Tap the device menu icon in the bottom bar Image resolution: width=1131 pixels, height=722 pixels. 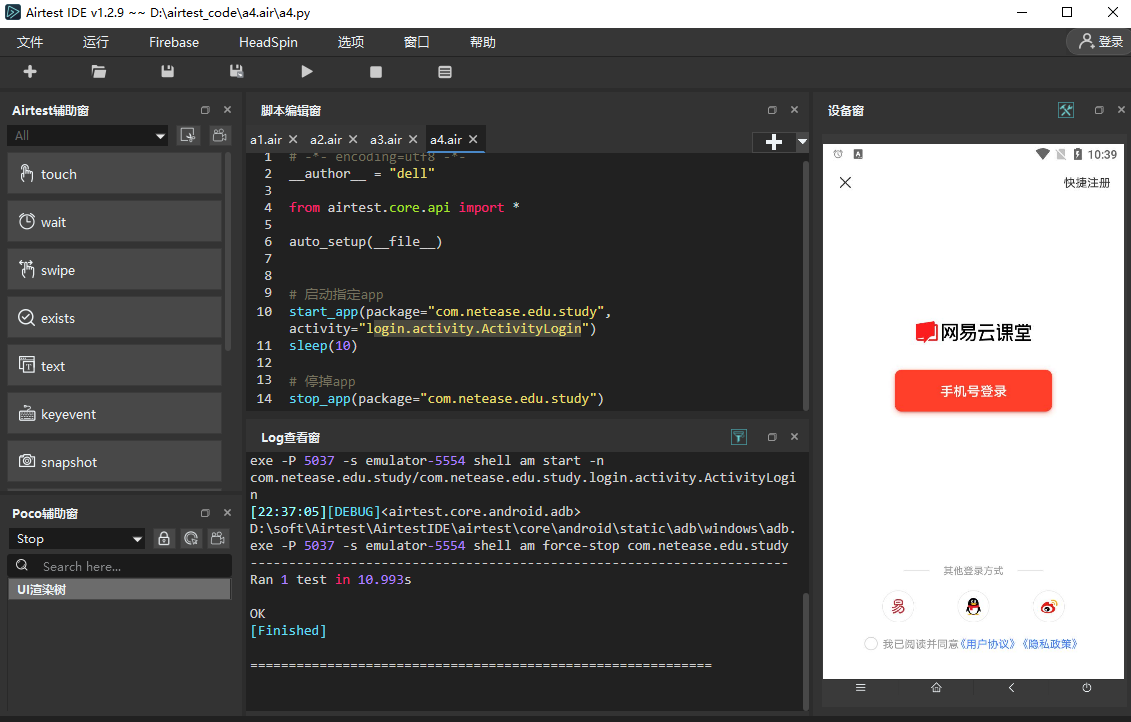coord(861,687)
